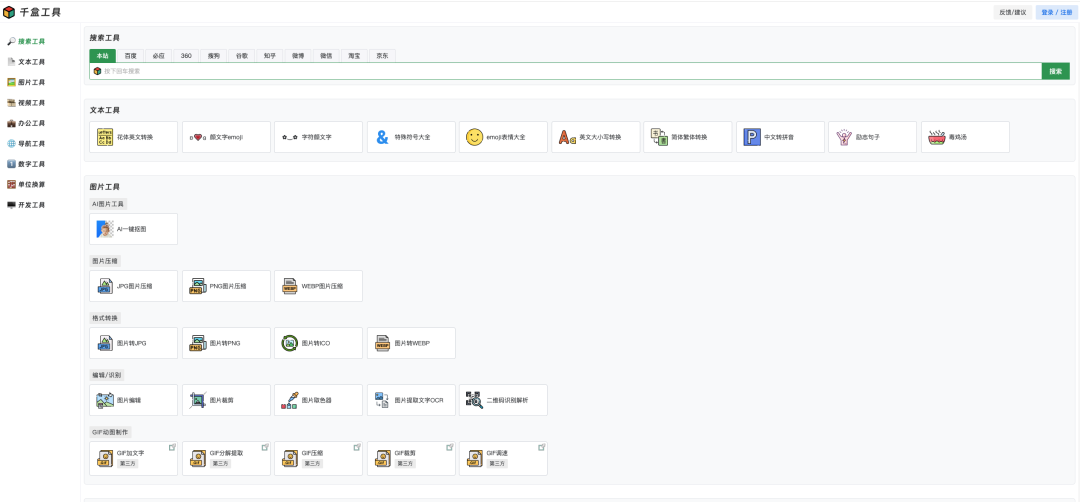Image resolution: width=1080 pixels, height=502 pixels.
Task: Focus the search input field
Action: 565,71
